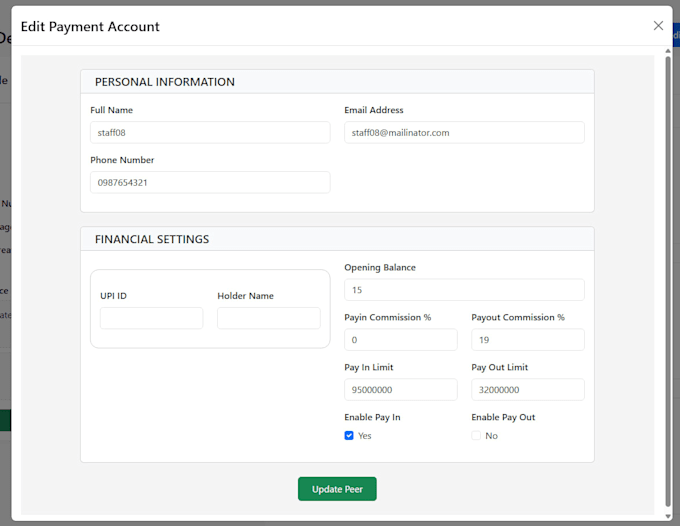Screen dimensions: 680x526
Task: Click the Update Peer button
Action: click(337, 489)
